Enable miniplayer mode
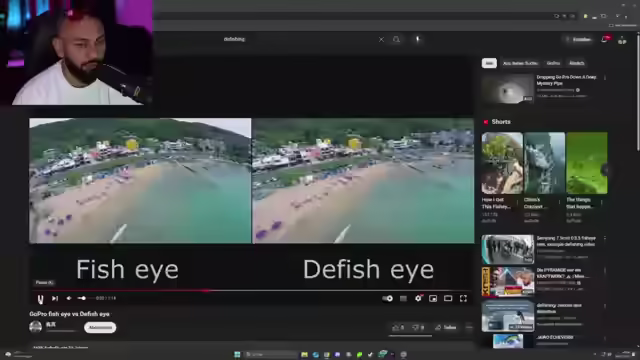The image size is (640, 360). point(433,298)
